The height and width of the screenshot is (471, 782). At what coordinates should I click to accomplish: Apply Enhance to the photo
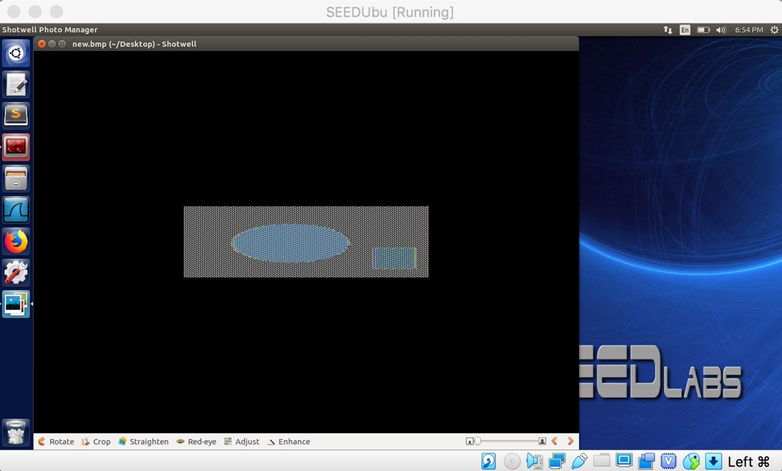tap(289, 442)
